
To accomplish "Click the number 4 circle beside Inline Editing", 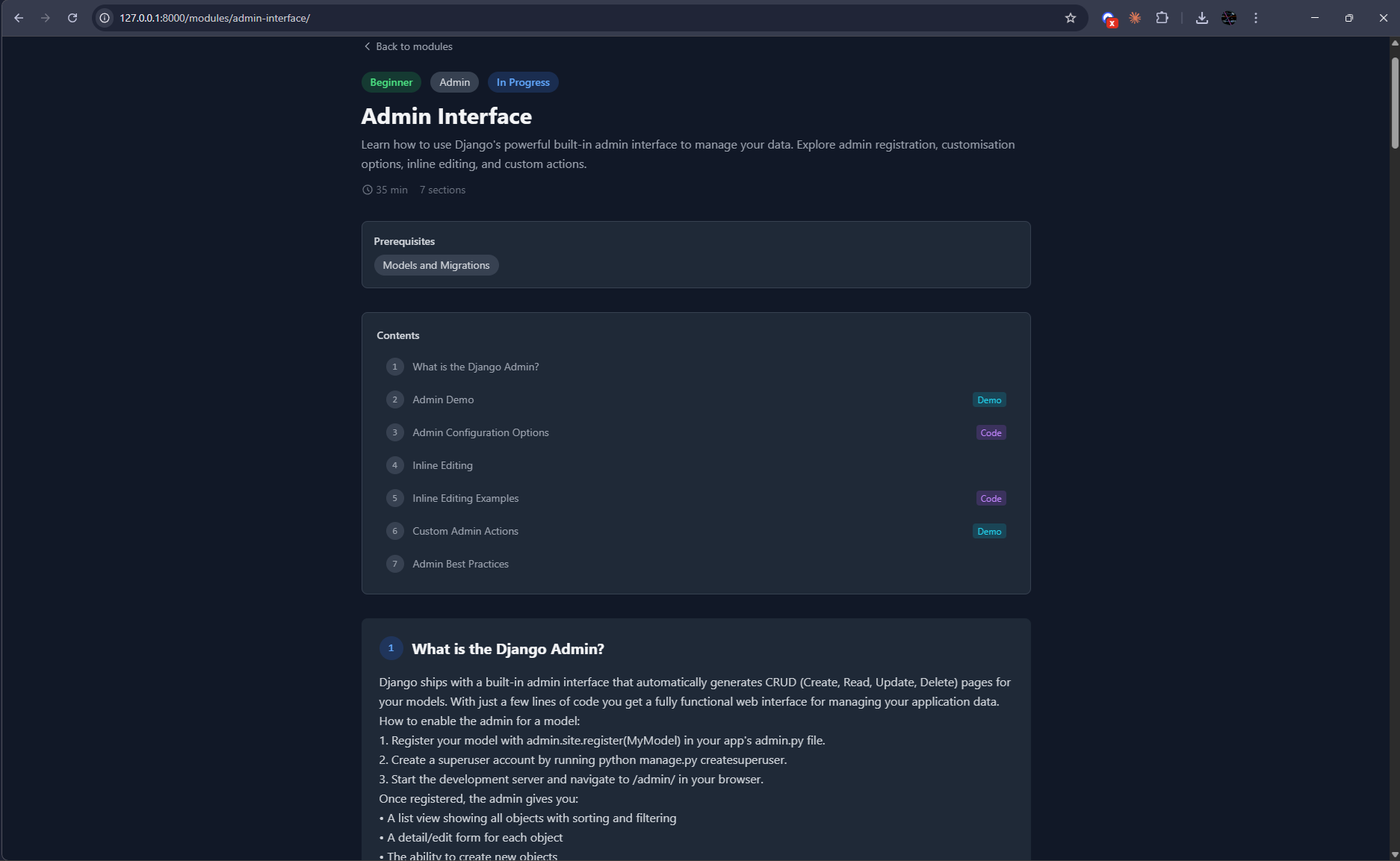I will coord(395,465).
